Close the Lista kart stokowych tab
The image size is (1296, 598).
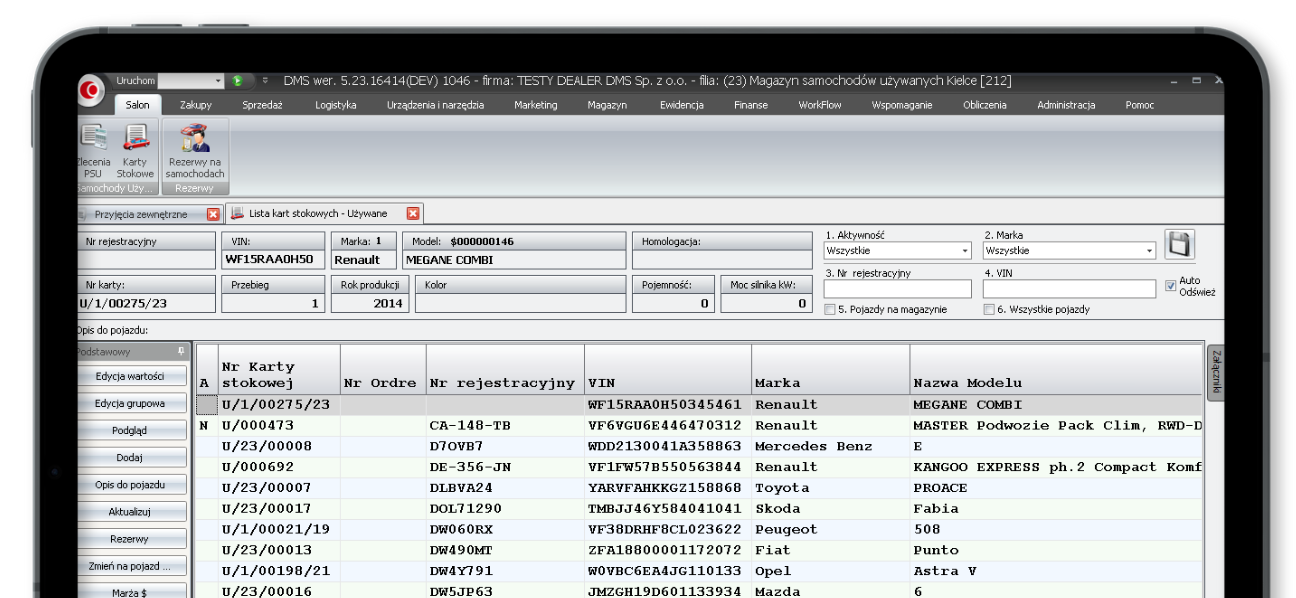click(413, 213)
